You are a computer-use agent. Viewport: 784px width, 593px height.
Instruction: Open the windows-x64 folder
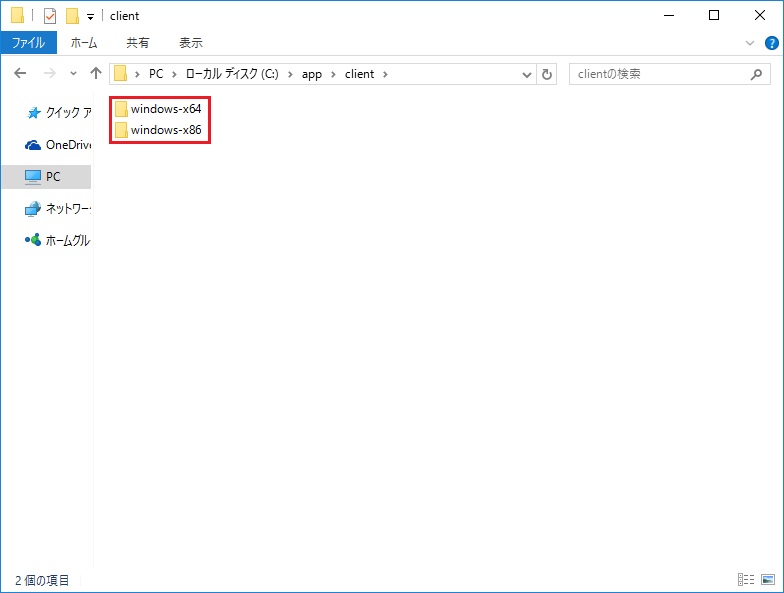(x=165, y=108)
